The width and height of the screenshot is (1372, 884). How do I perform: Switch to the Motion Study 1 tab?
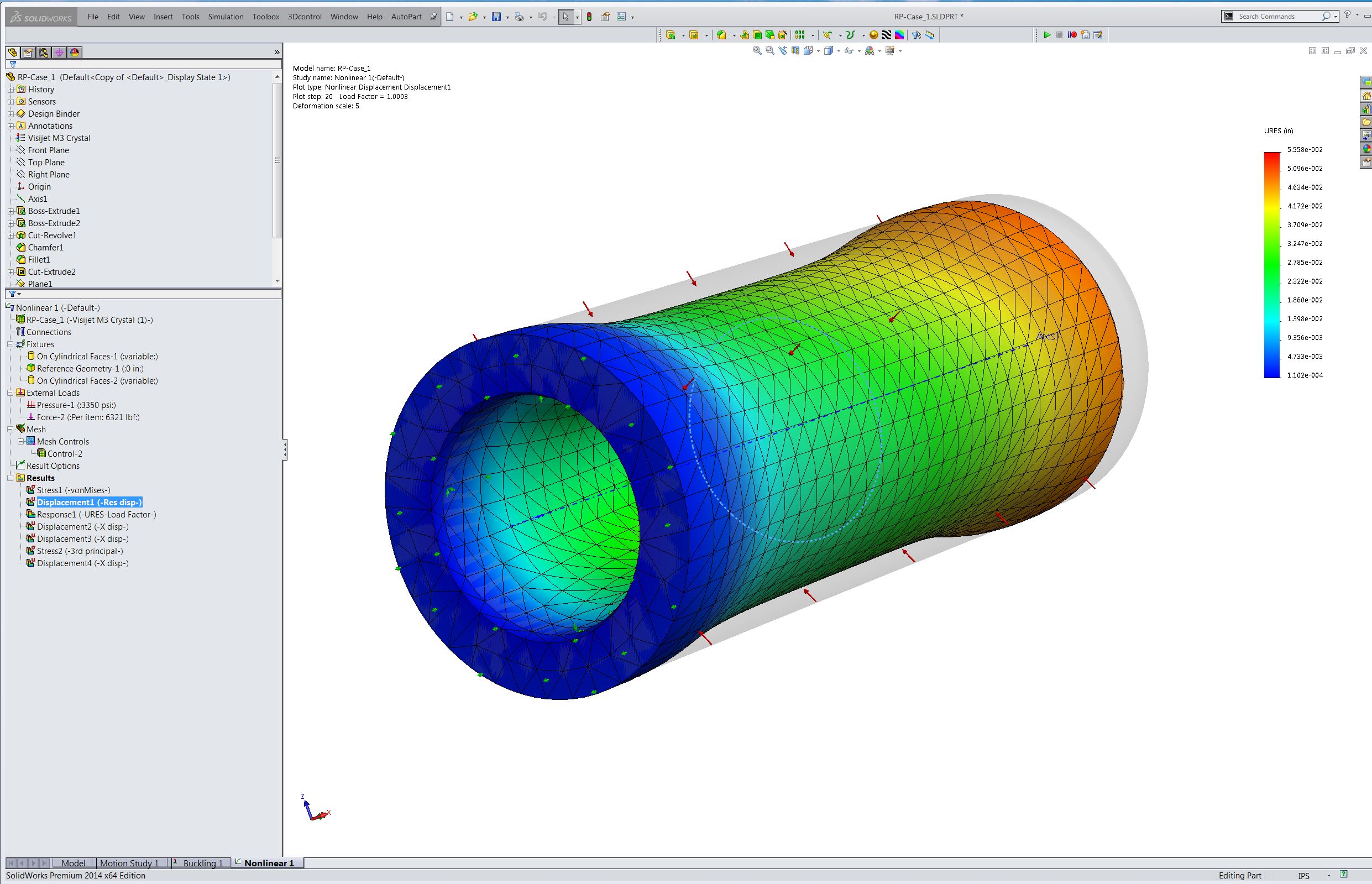pos(129,863)
